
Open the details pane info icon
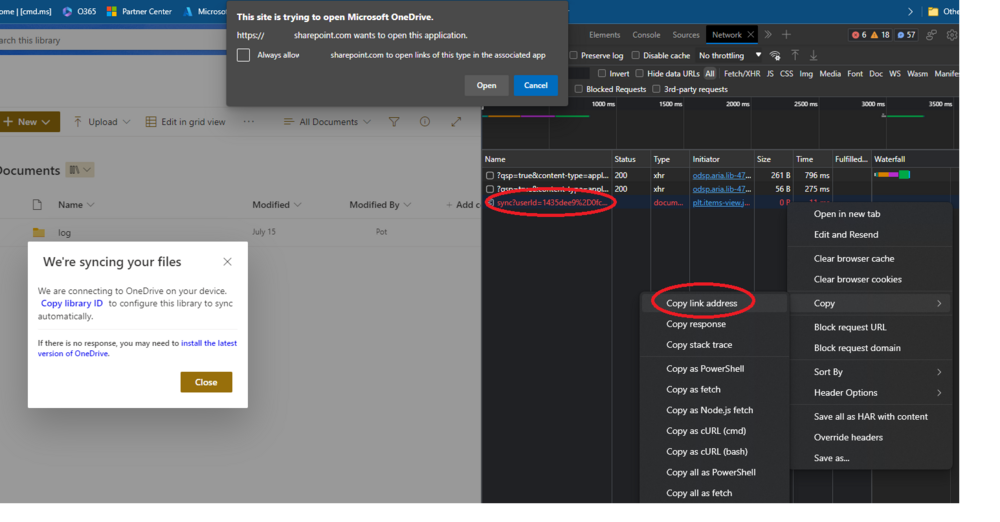pyautogui.click(x=425, y=122)
